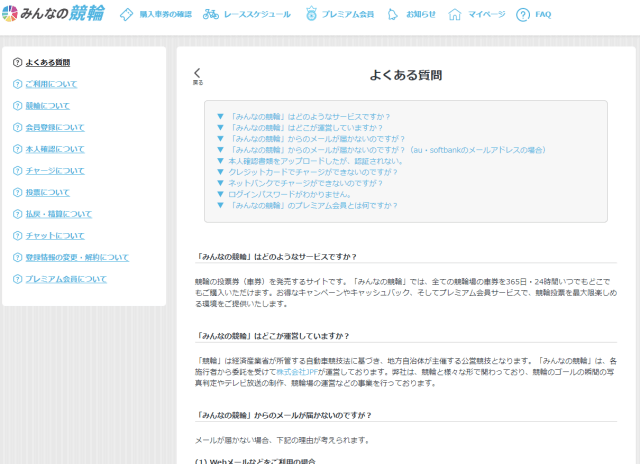Click the back arrow labeled 戻る
Screen dimensions: 640x464
point(198,76)
